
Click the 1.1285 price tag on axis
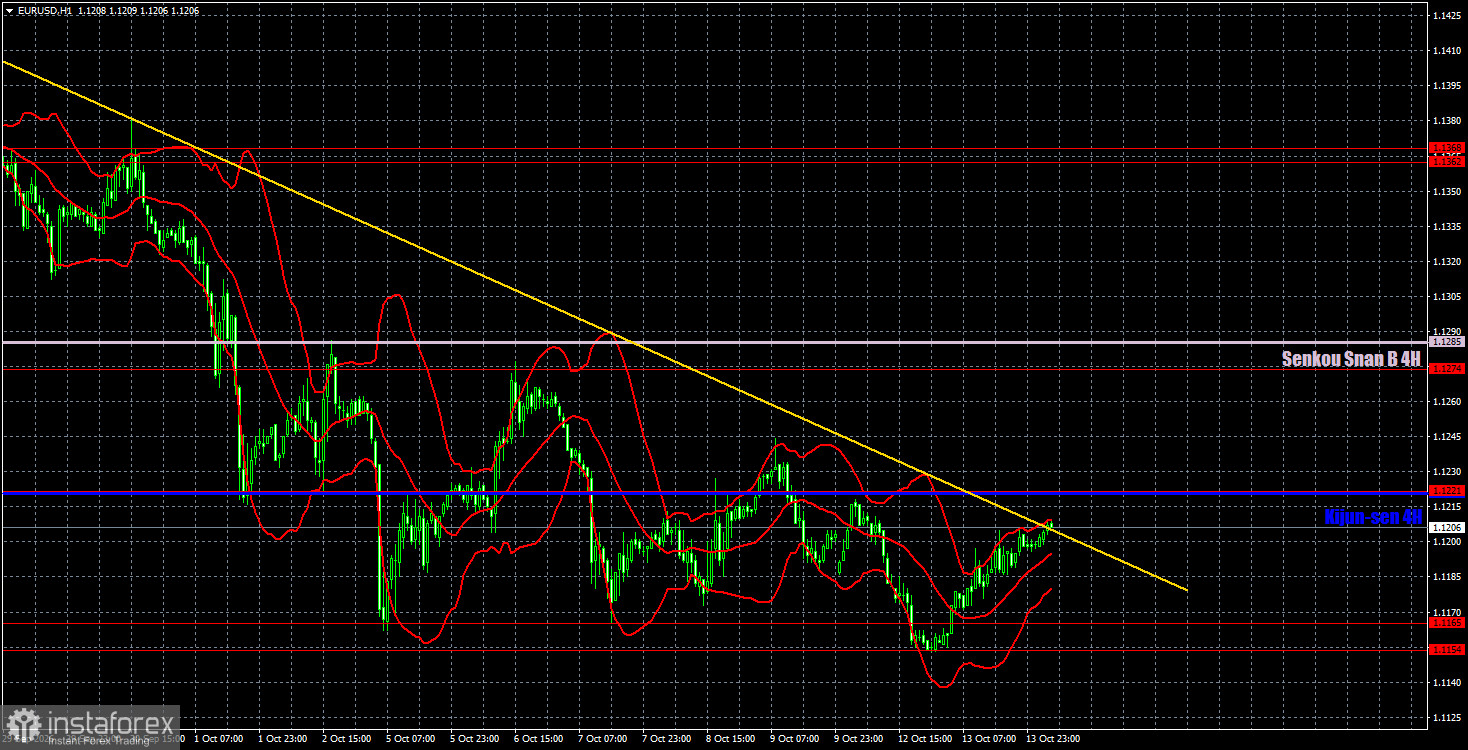click(x=1447, y=342)
